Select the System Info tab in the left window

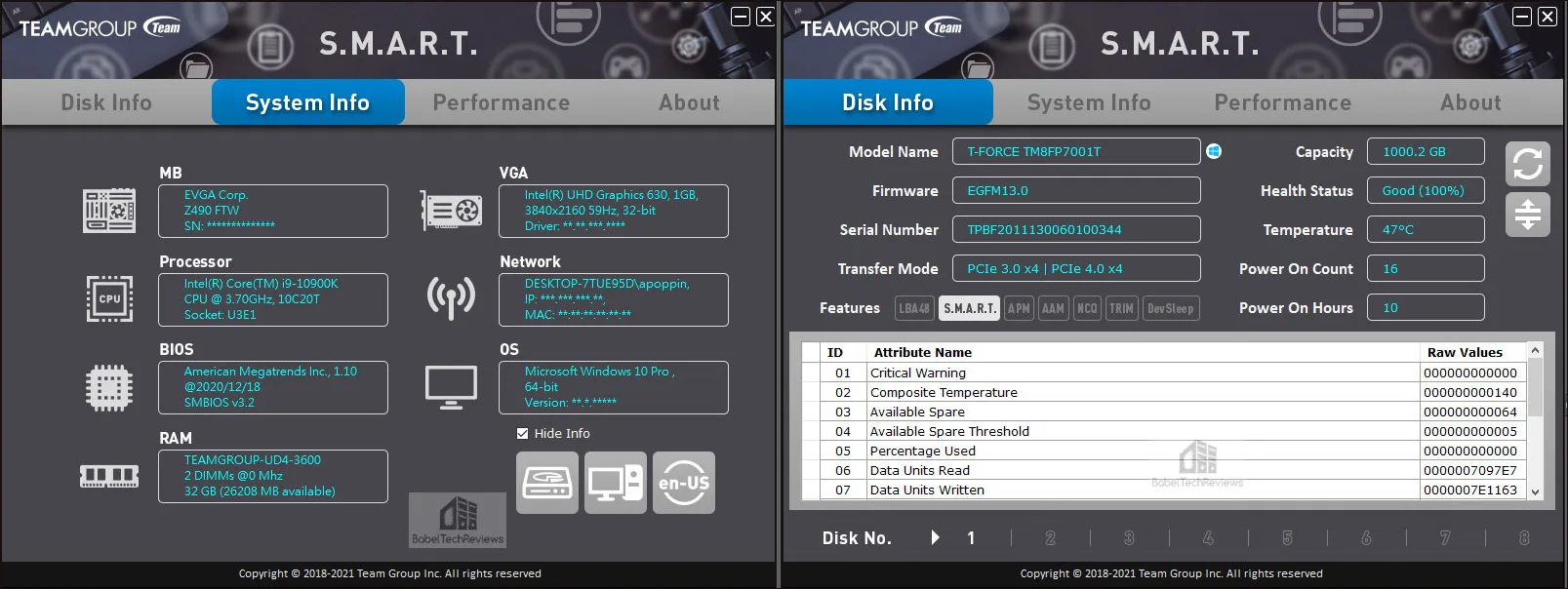pos(308,102)
